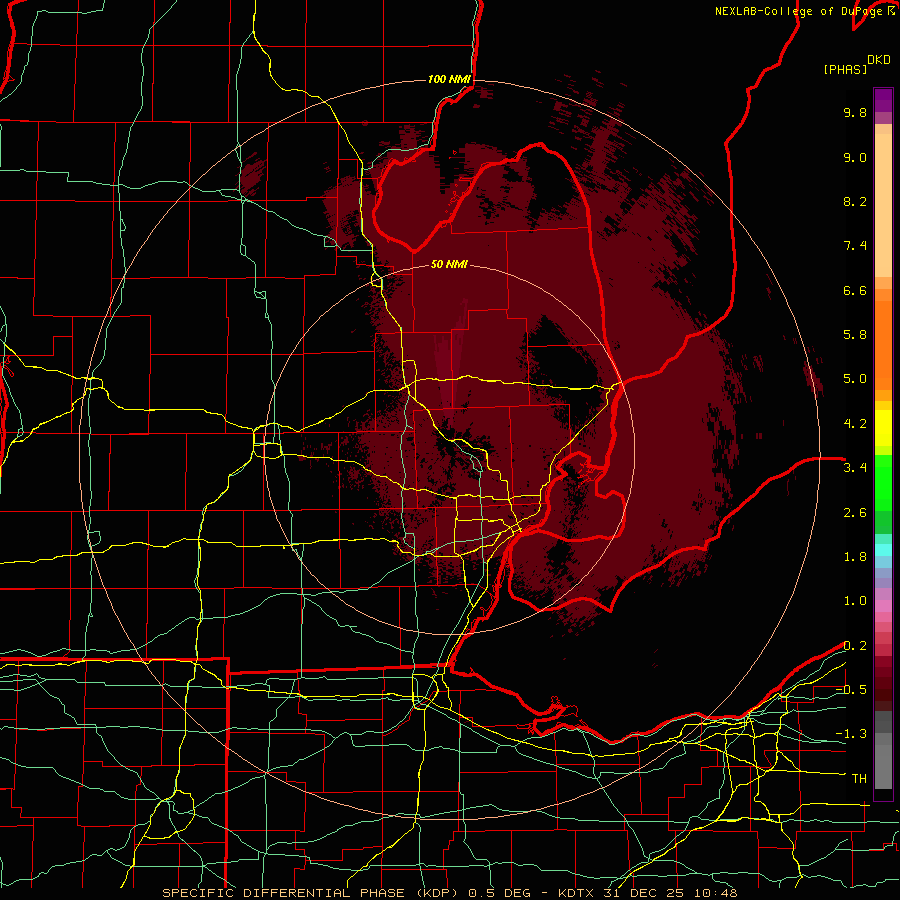Click the 2.6 scale value
This screenshot has width=900, height=900.
[855, 513]
